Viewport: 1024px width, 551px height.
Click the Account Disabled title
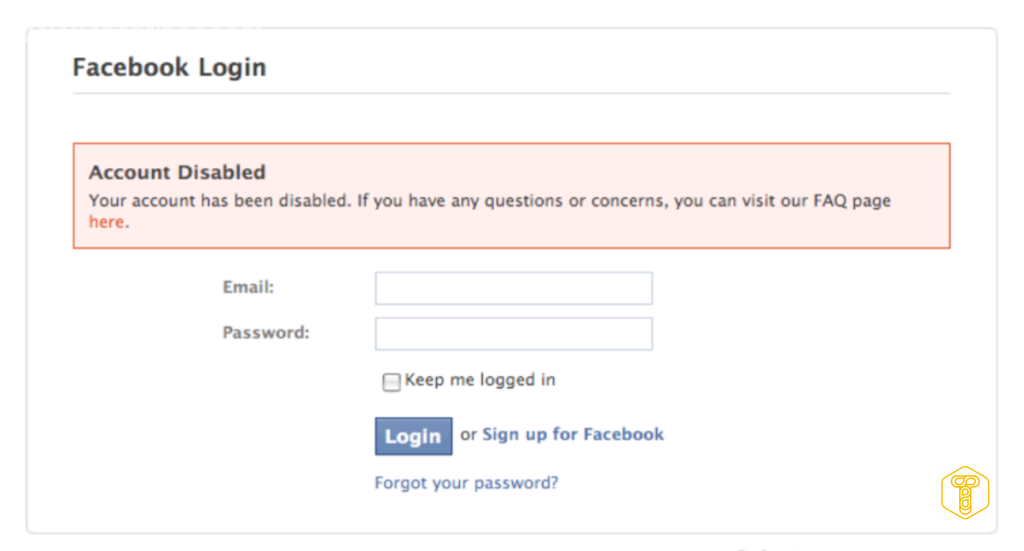[177, 173]
